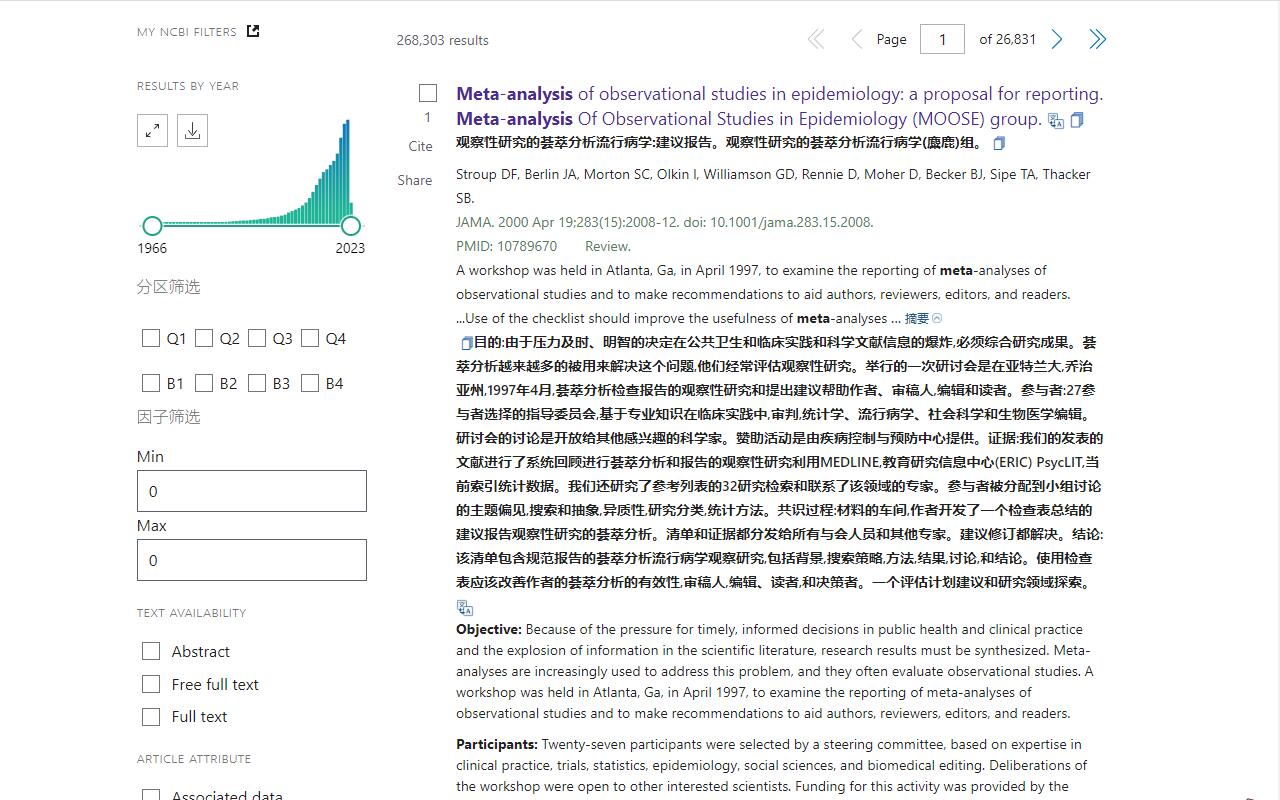Viewport: 1280px width, 800px height.
Task: Enable the Free full text filter
Action: [151, 685]
